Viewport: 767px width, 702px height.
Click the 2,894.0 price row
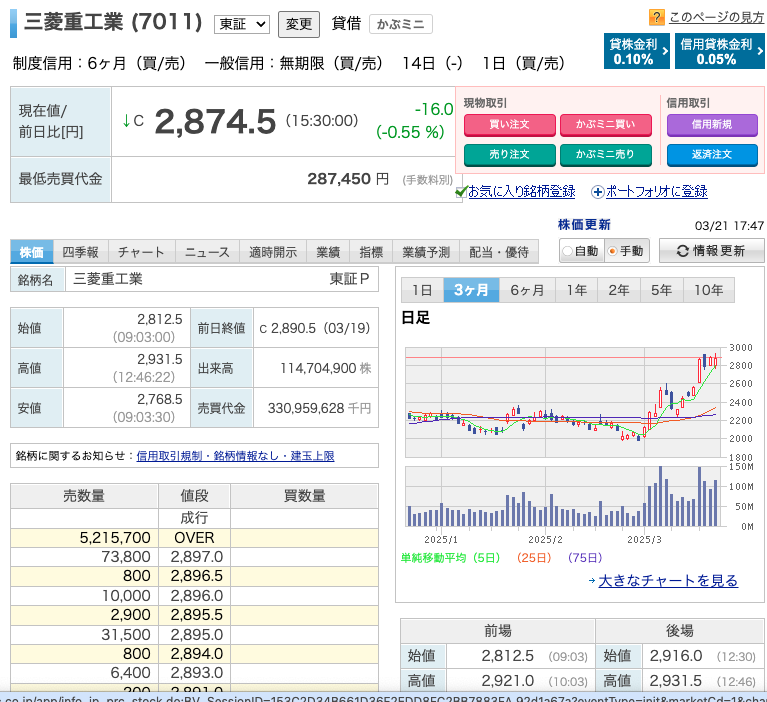click(x=194, y=654)
